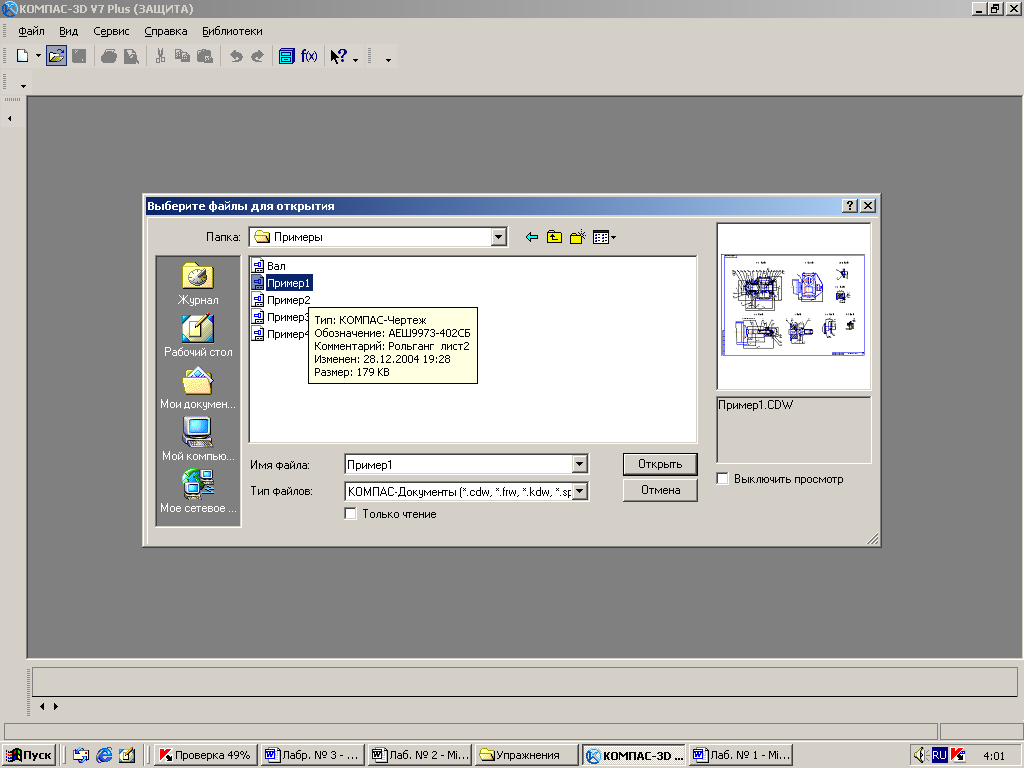
Task: Switch to Лабр. № 3 taskbar window
Action: [x=313, y=755]
